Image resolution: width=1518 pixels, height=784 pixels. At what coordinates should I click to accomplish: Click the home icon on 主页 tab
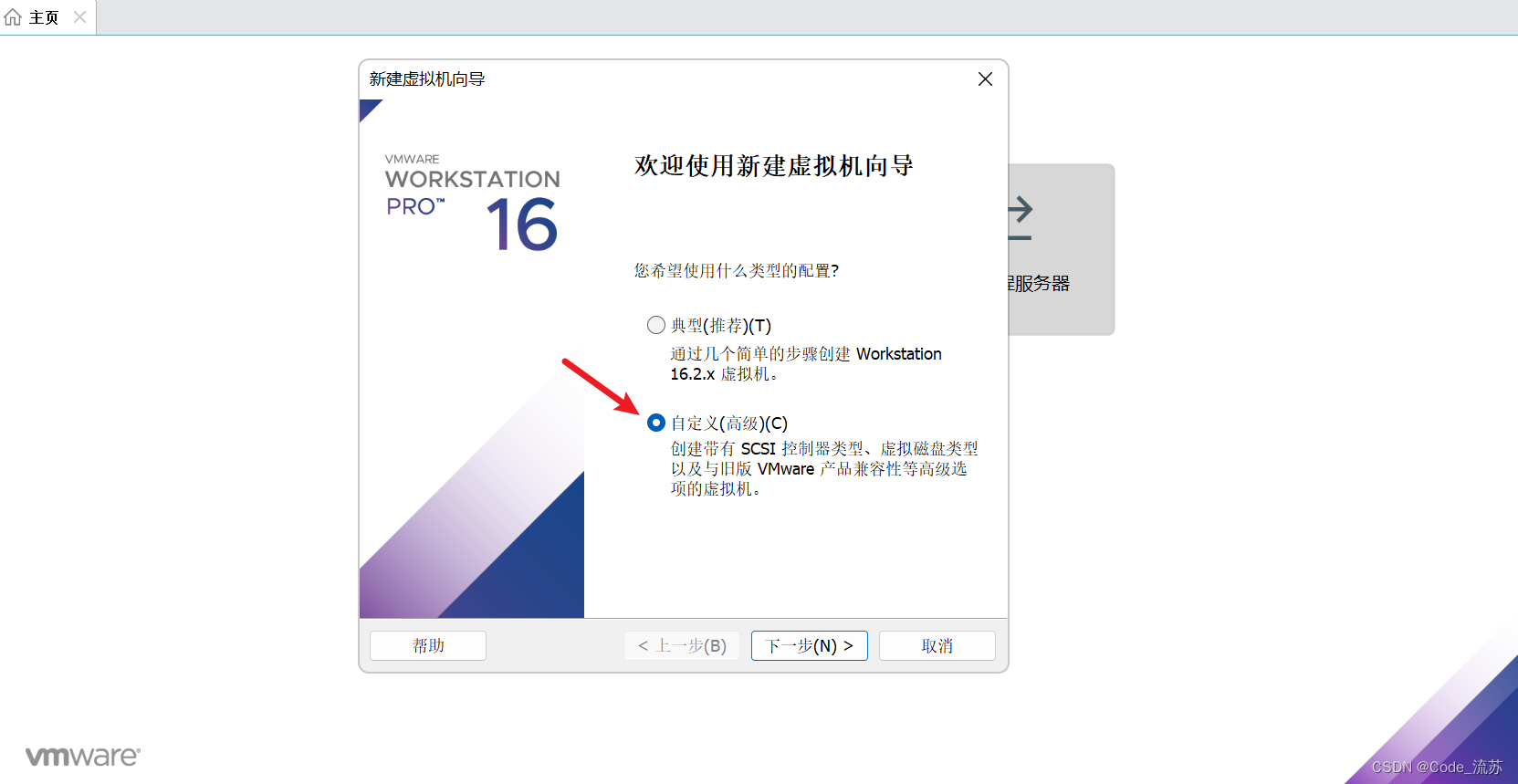(x=13, y=17)
